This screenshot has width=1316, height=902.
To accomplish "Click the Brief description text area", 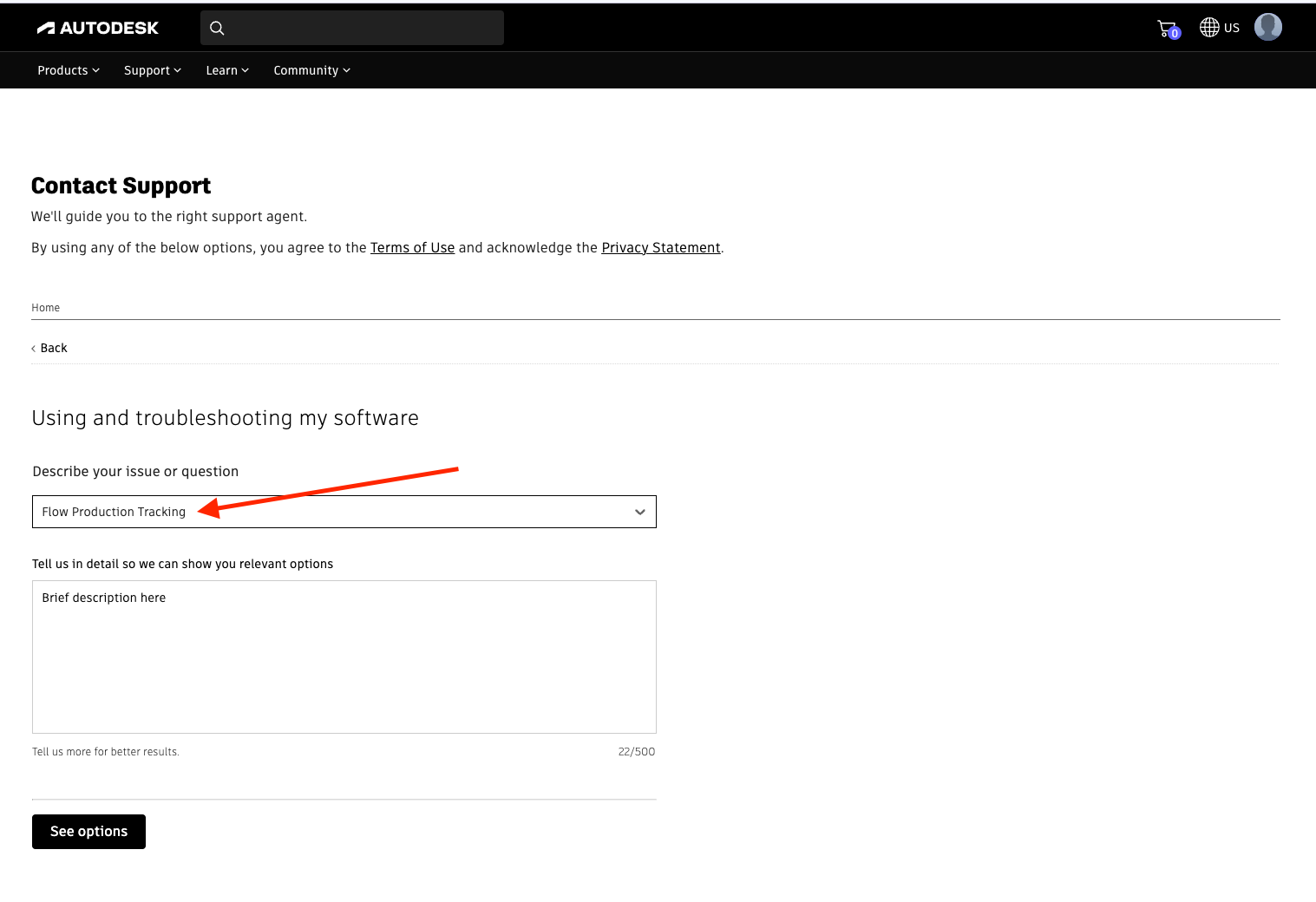I will [344, 657].
